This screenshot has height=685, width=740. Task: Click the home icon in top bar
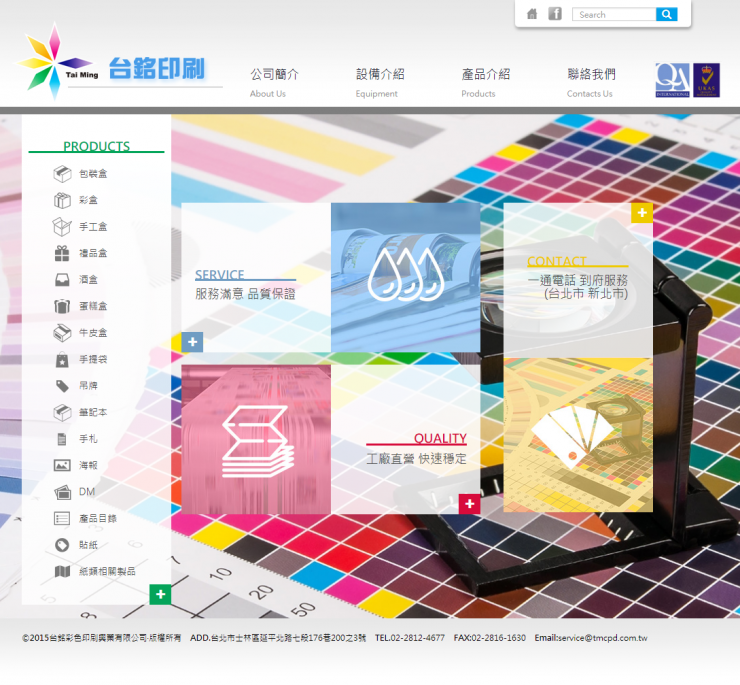(x=532, y=14)
